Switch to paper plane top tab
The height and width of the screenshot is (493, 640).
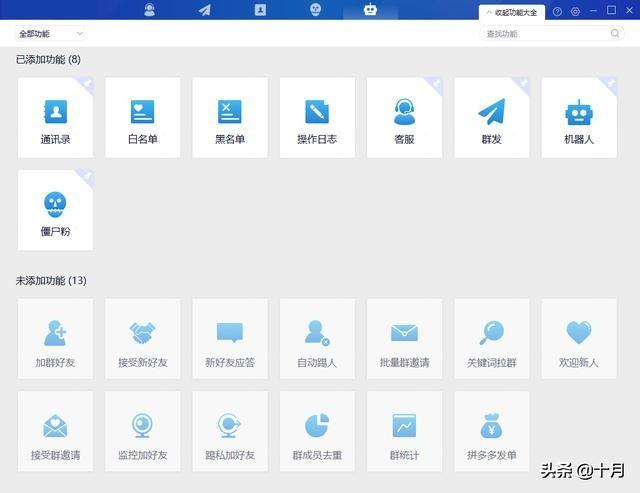point(204,10)
